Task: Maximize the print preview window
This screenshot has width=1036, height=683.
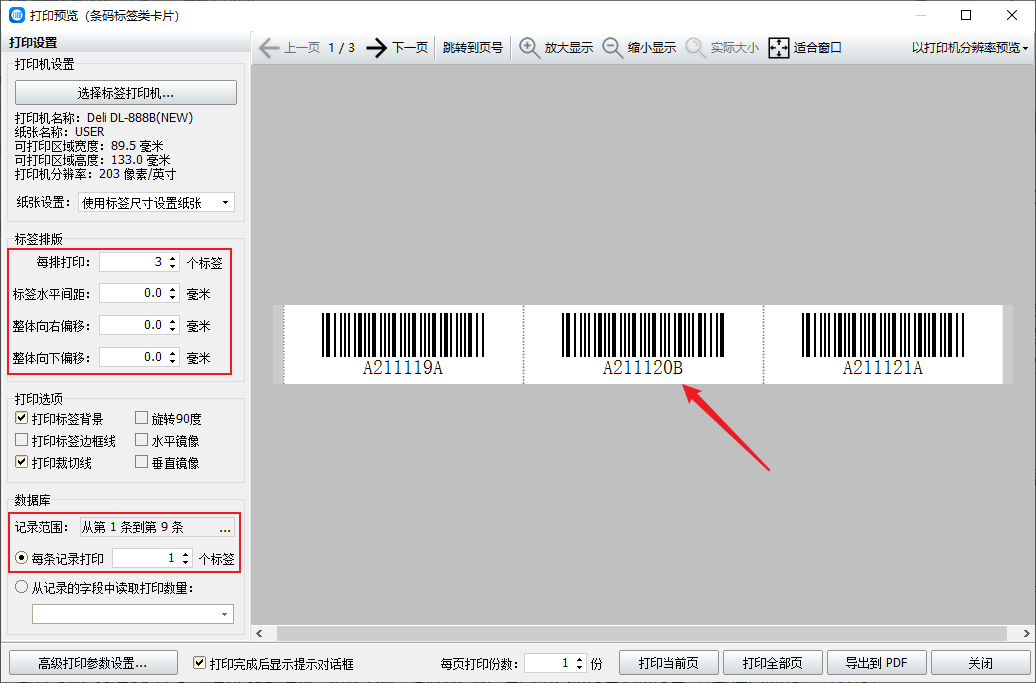Action: tap(966, 15)
